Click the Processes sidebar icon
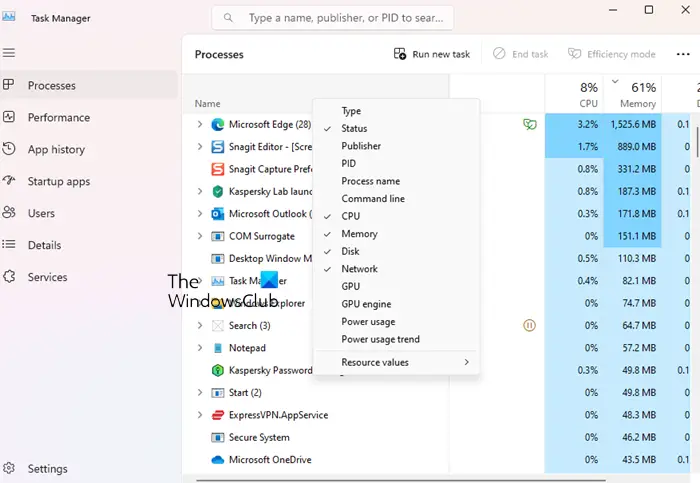Viewport: 700px width, 483px height. 8,84
